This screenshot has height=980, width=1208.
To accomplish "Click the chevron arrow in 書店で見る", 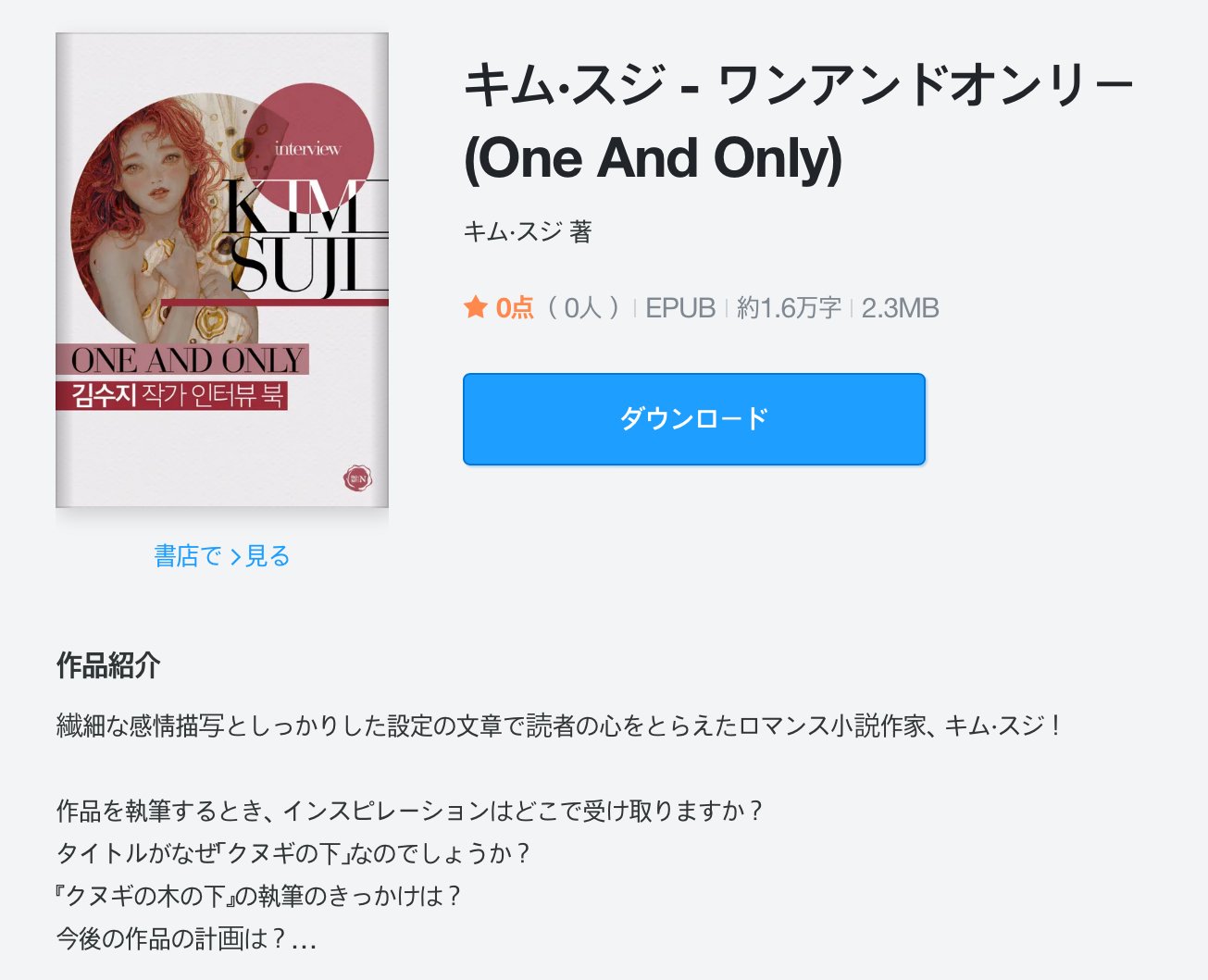I will (x=235, y=557).
